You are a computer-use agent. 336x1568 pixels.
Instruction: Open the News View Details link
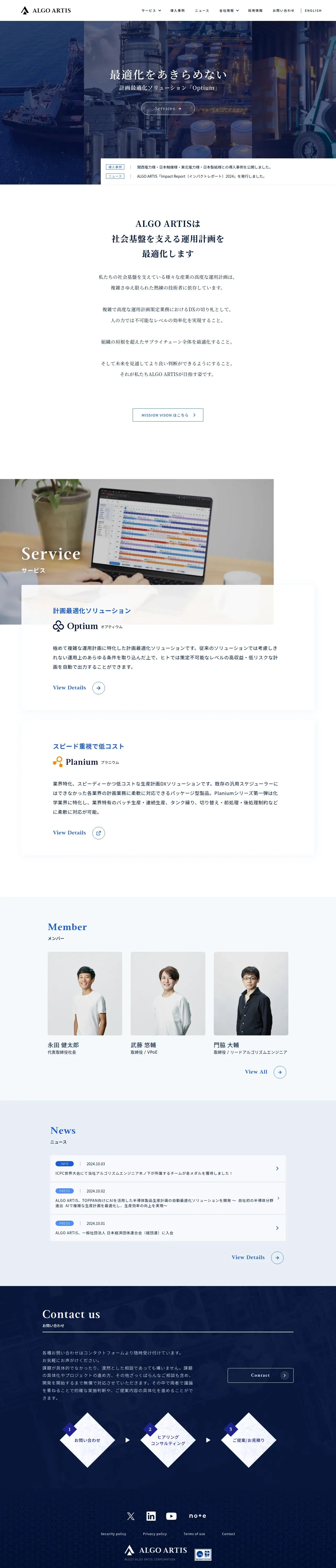click(x=248, y=1257)
